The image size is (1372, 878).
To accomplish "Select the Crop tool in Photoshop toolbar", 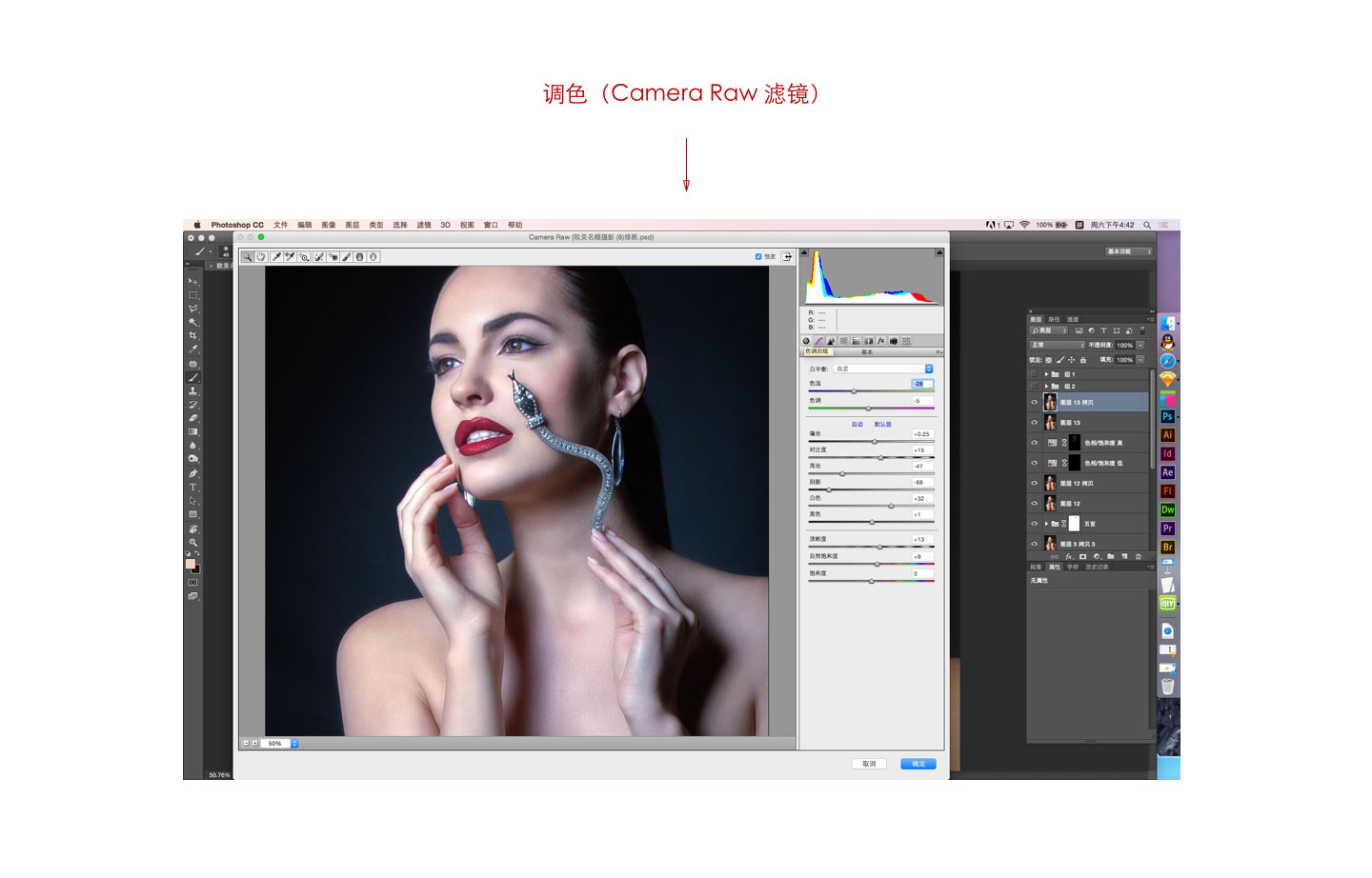I will coord(192,336).
